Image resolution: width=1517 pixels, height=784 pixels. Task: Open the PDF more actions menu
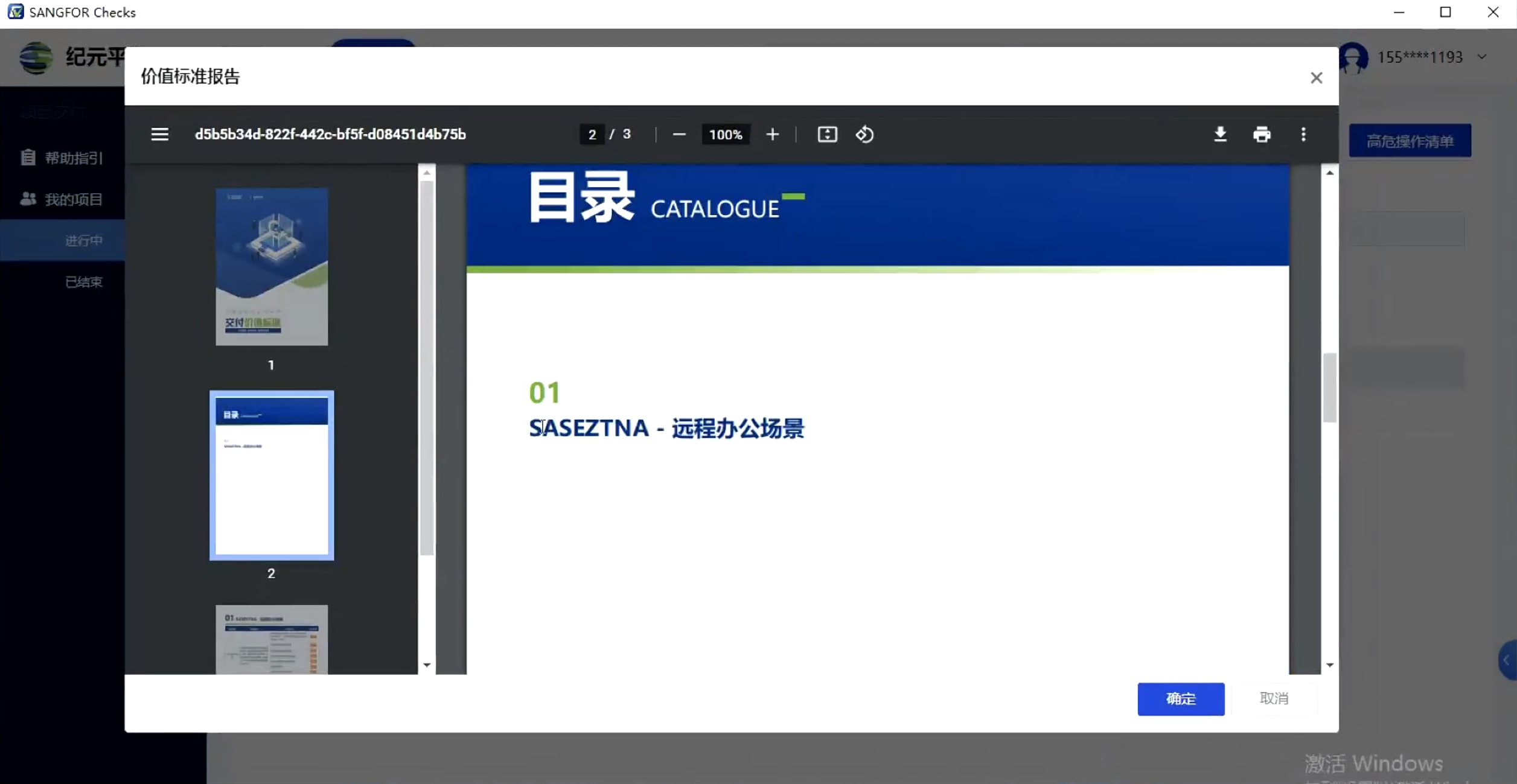[1303, 134]
